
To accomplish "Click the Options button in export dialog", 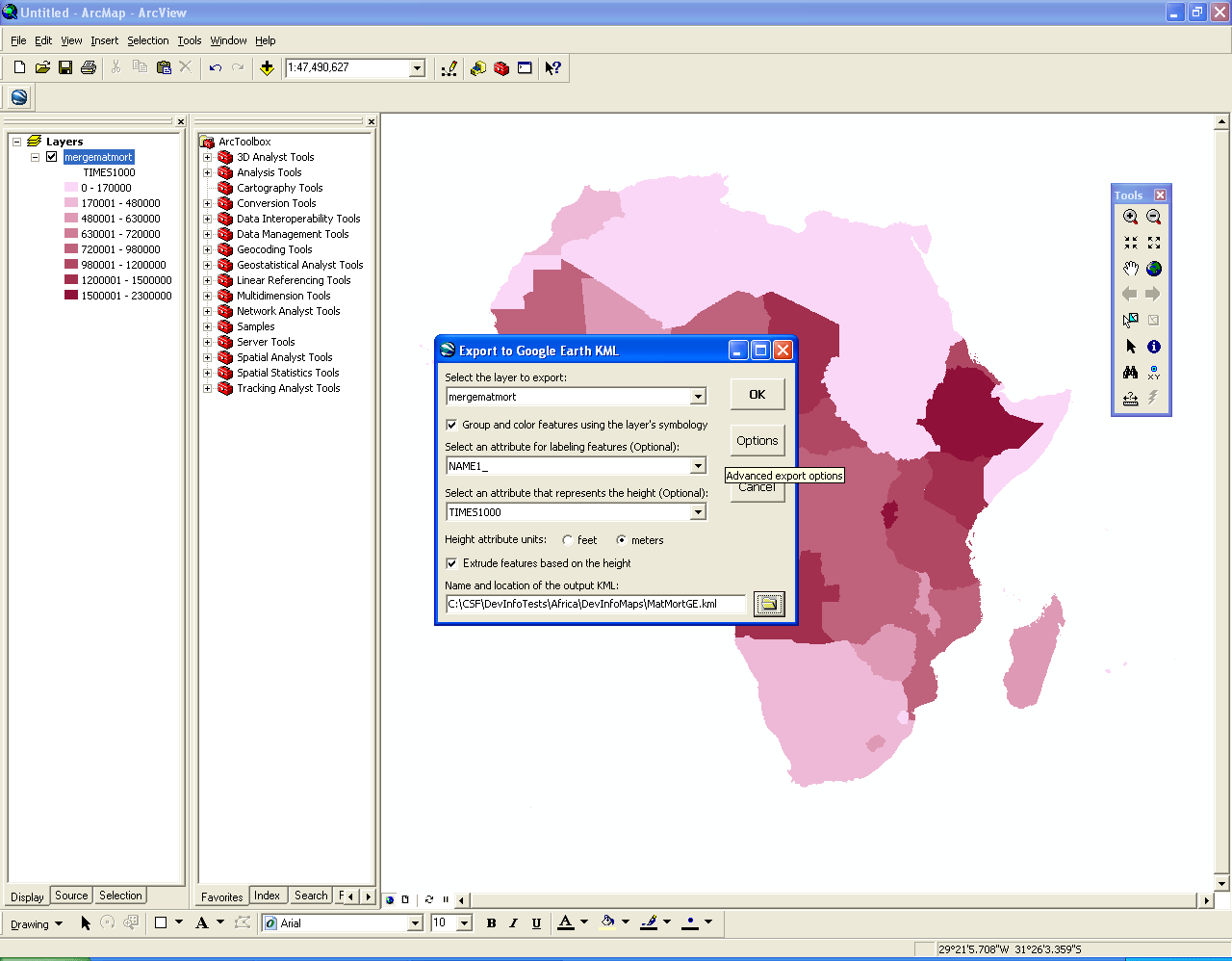I will (757, 440).
